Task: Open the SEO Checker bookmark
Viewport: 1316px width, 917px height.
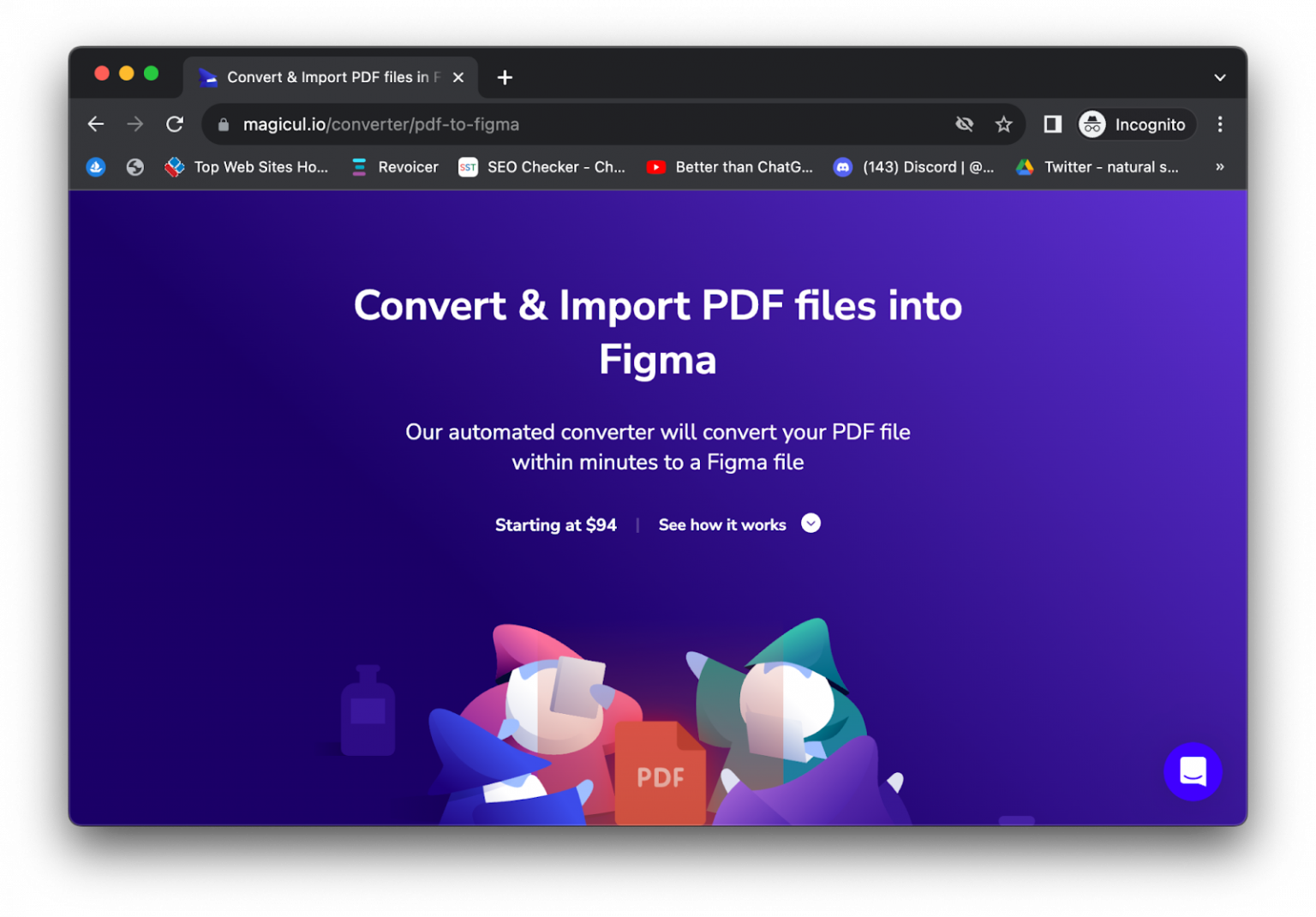Action: (542, 166)
